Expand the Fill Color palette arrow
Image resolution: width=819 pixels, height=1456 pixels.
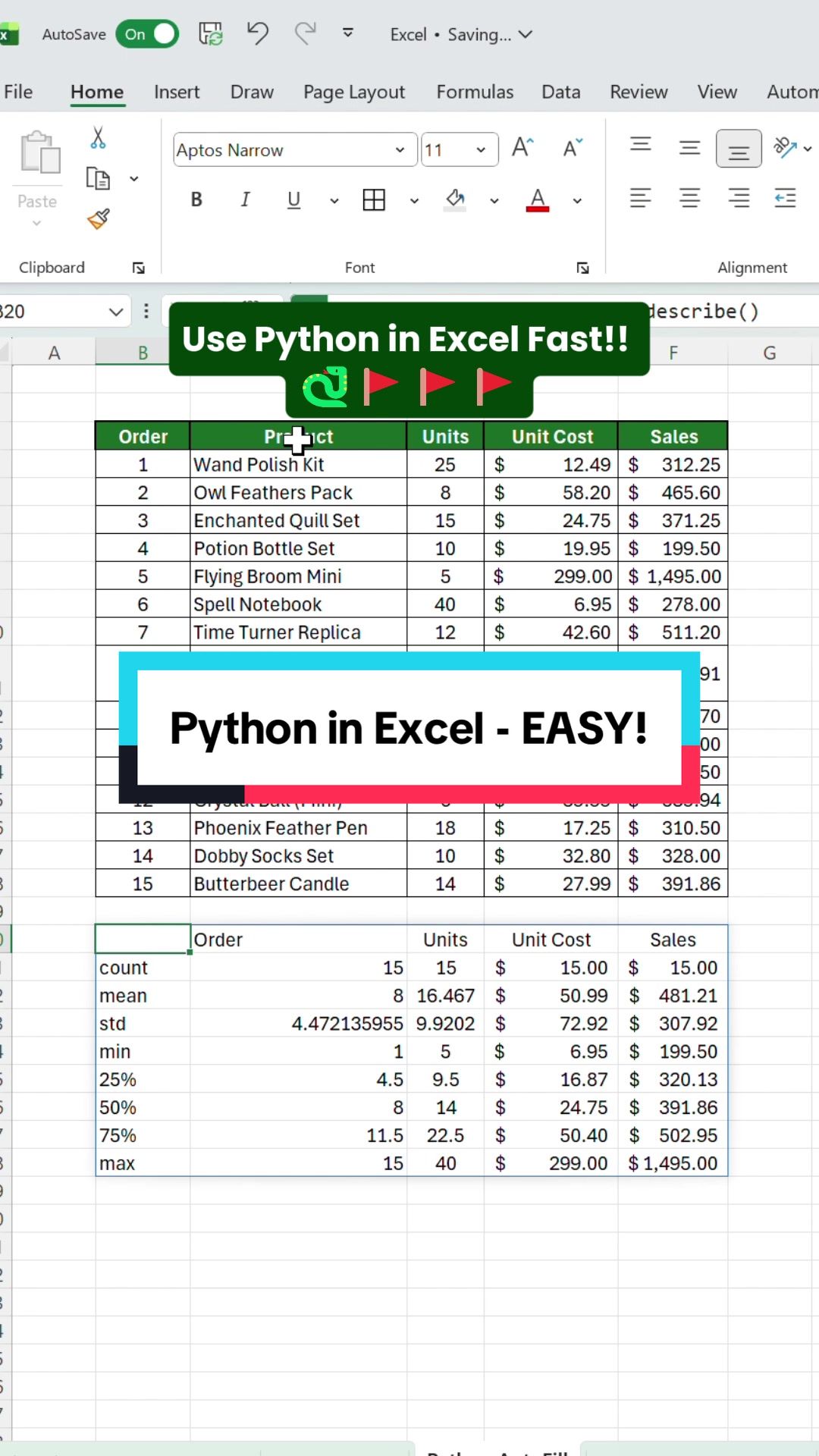pyautogui.click(x=494, y=201)
